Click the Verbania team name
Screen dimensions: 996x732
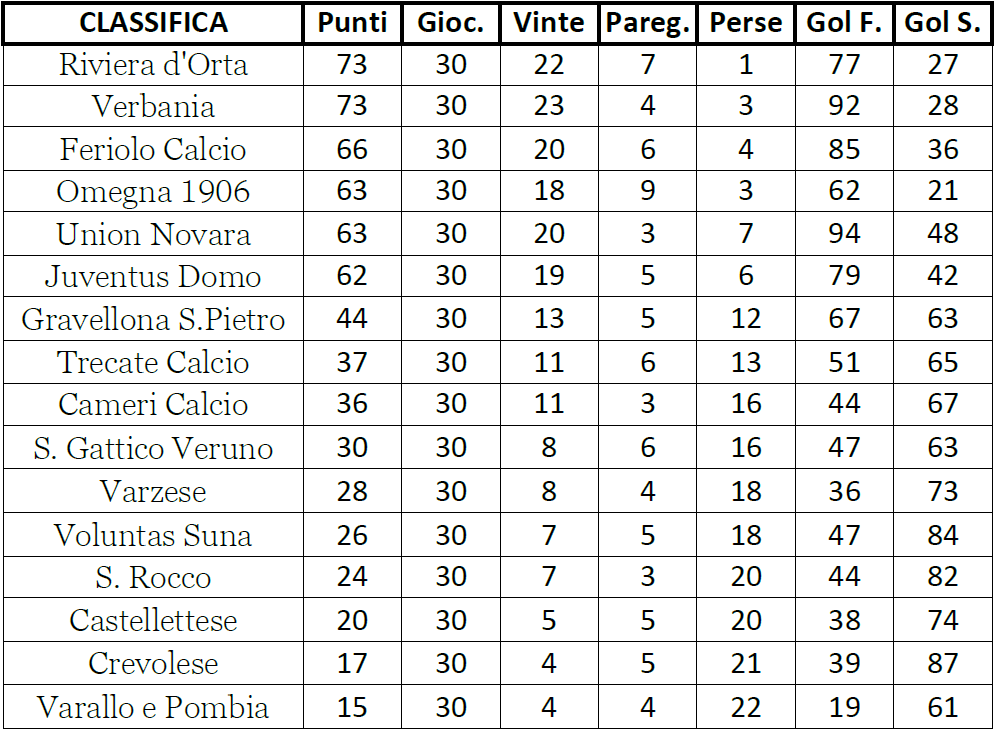coord(153,106)
